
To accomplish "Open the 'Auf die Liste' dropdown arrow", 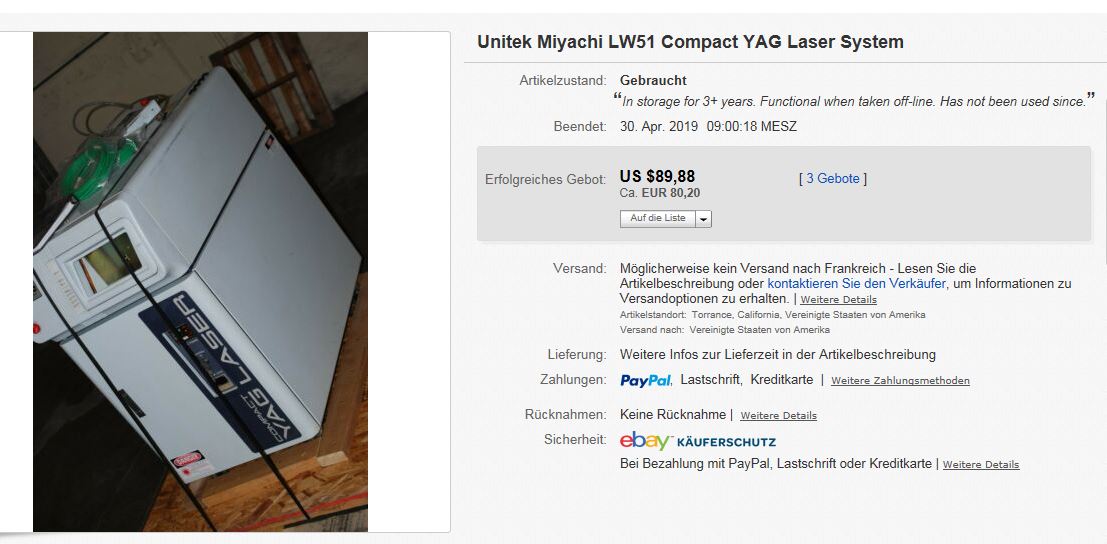I will pos(703,219).
